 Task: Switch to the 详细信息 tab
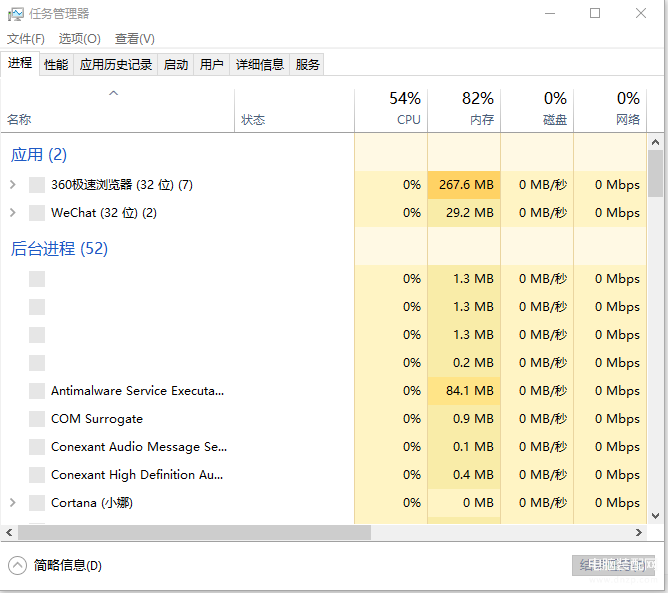tap(260, 65)
